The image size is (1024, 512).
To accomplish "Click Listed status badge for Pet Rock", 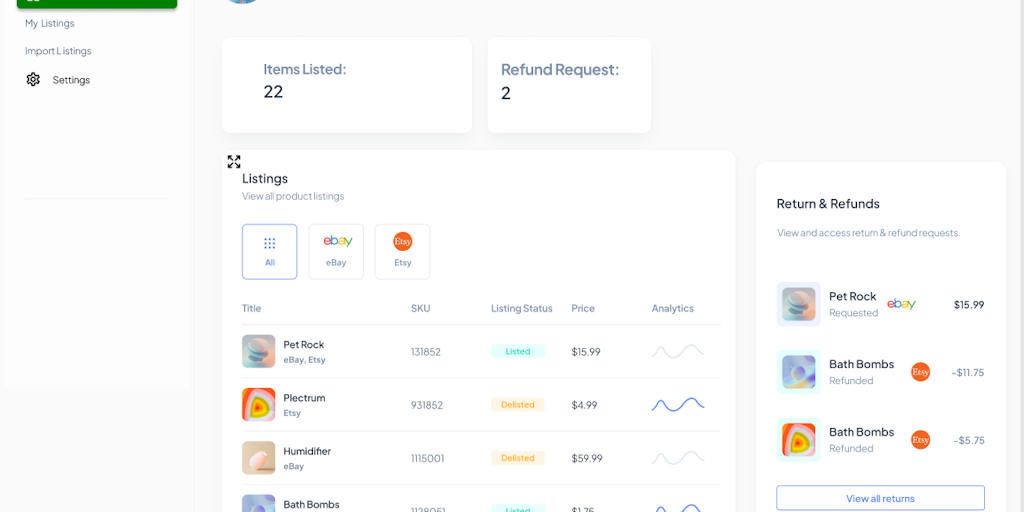I will tap(518, 351).
